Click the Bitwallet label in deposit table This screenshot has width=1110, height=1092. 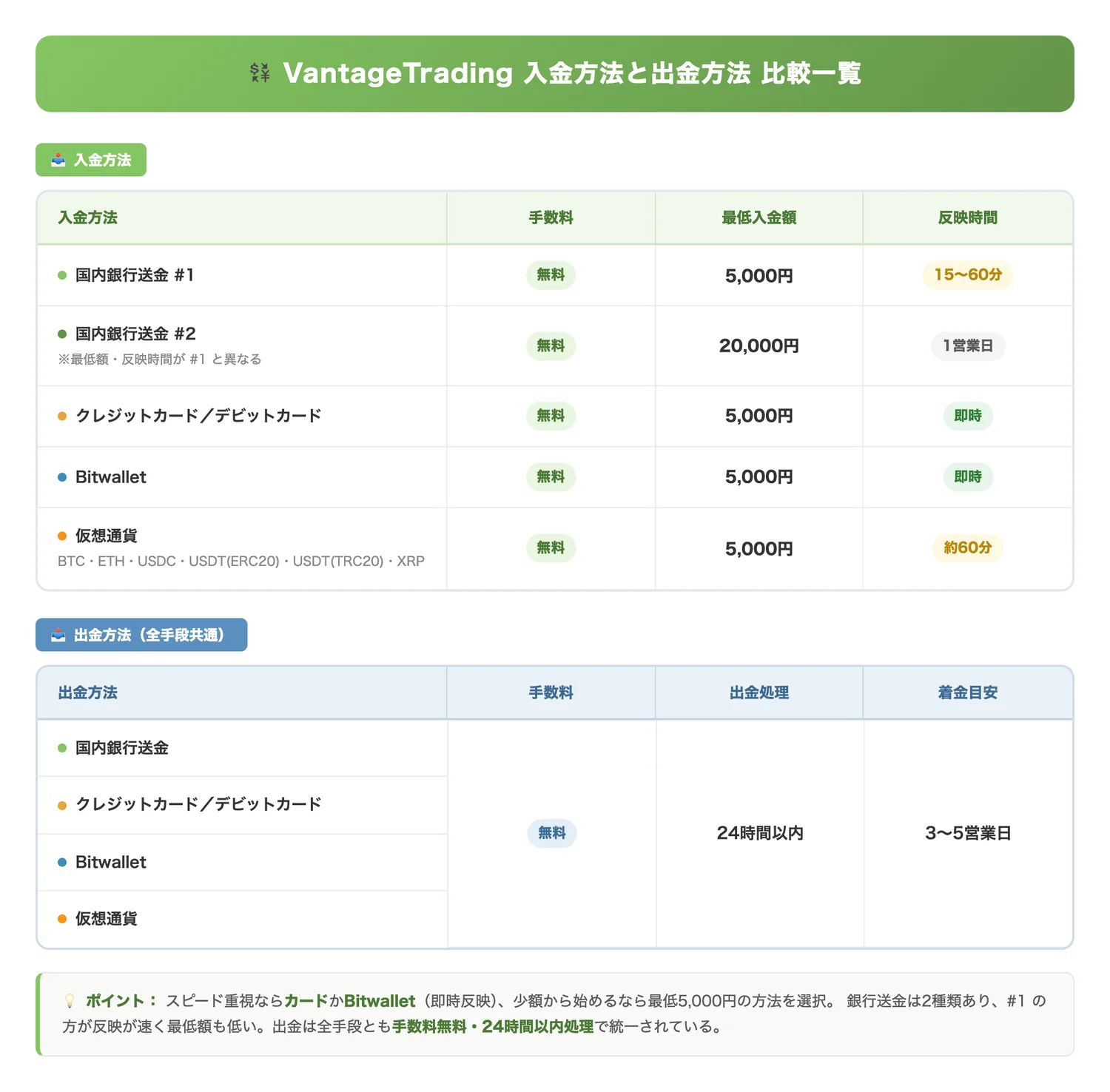[111, 477]
